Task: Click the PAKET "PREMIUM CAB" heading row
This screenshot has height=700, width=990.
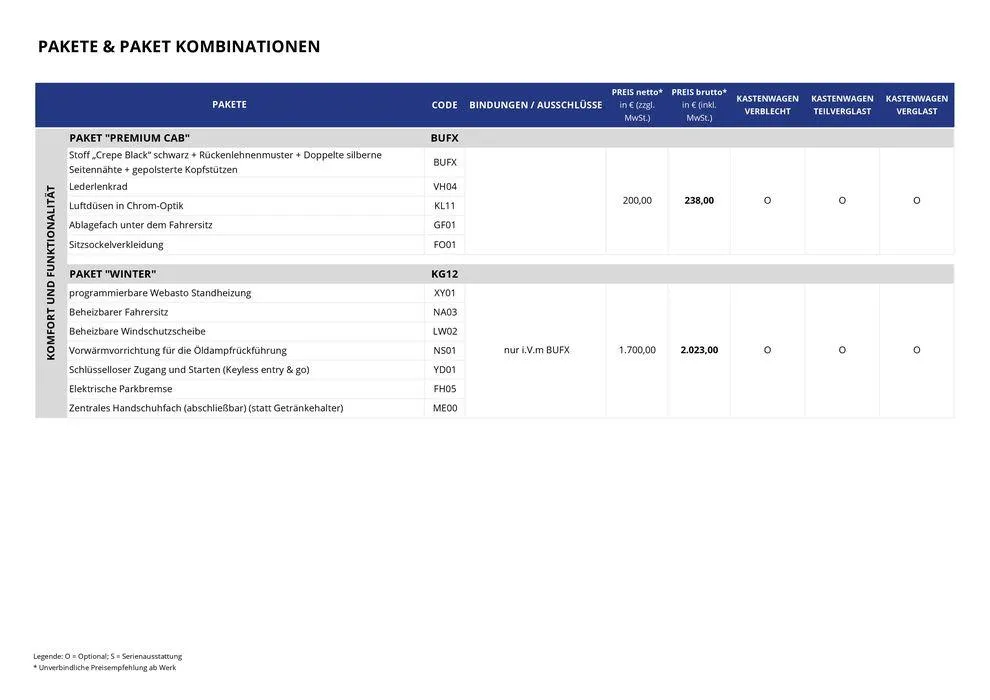Action: click(129, 138)
